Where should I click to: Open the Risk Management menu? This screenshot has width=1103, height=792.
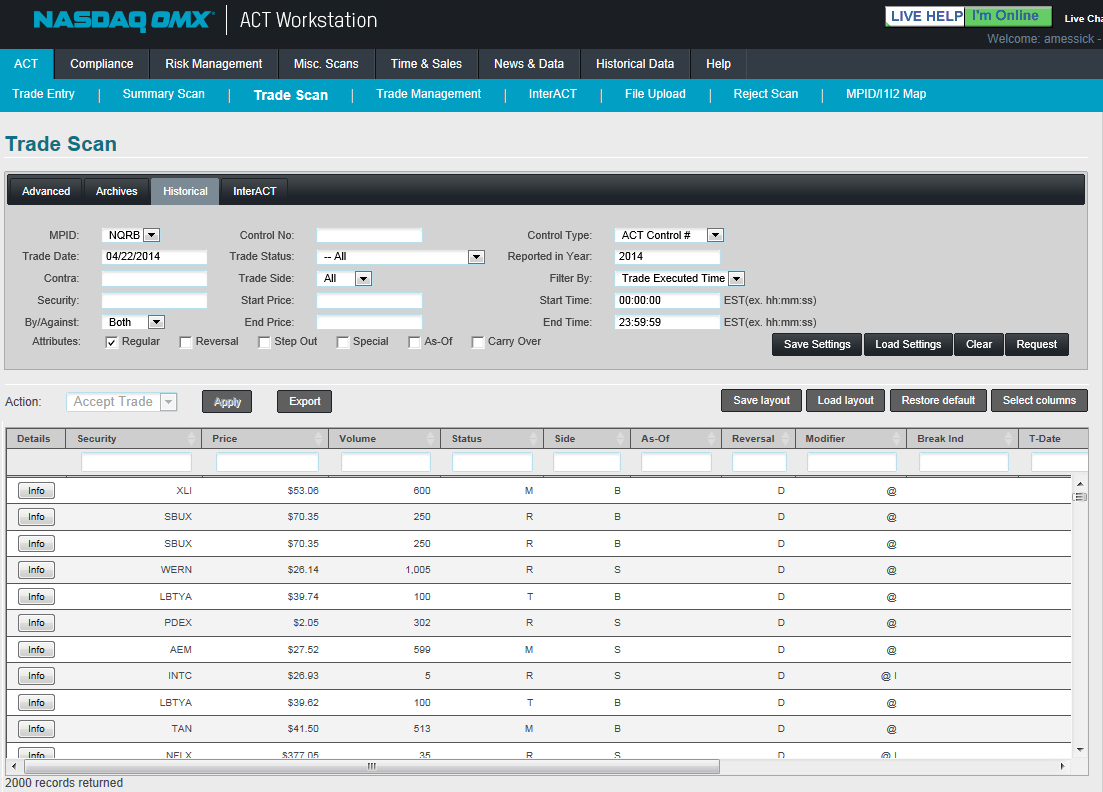(214, 64)
